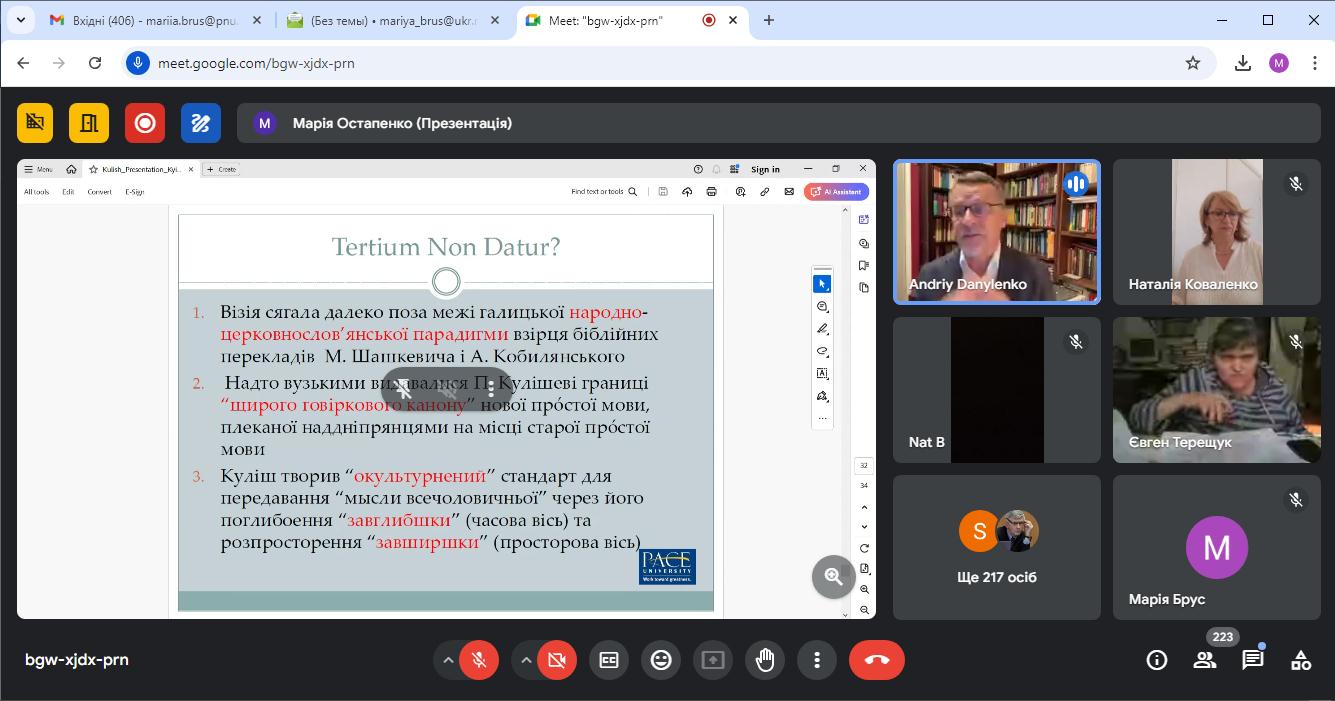Viewport: 1335px width, 701px height.
Task: Turn on the camera
Action: 557,660
